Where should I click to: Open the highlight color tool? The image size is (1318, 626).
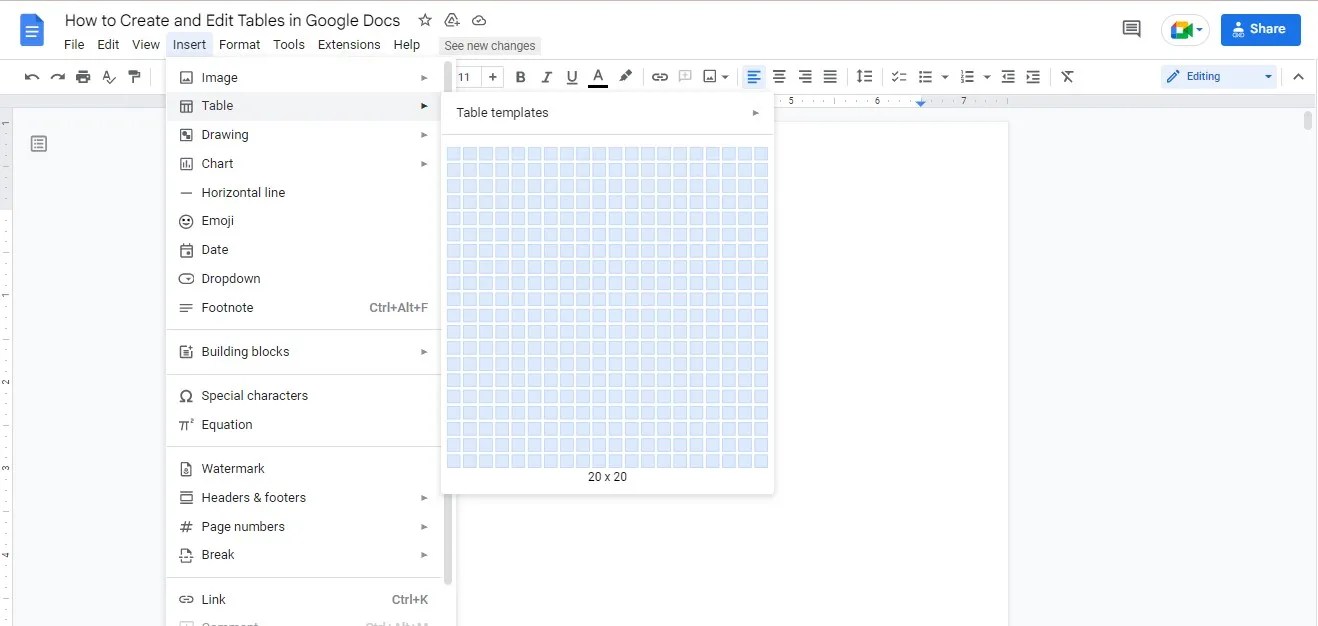point(625,76)
